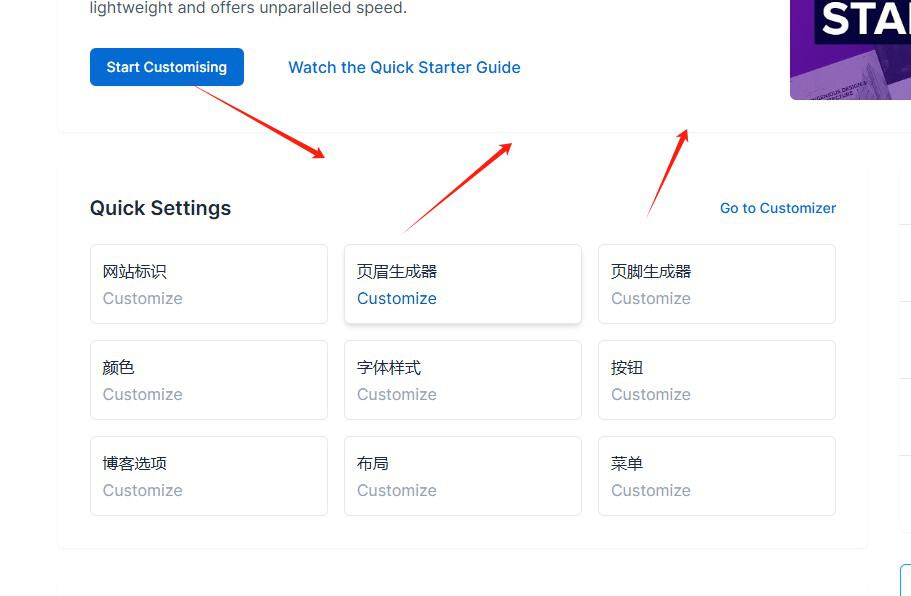Click the purple starter template thumbnail
Viewport: 911px width, 596px height.
(851, 49)
